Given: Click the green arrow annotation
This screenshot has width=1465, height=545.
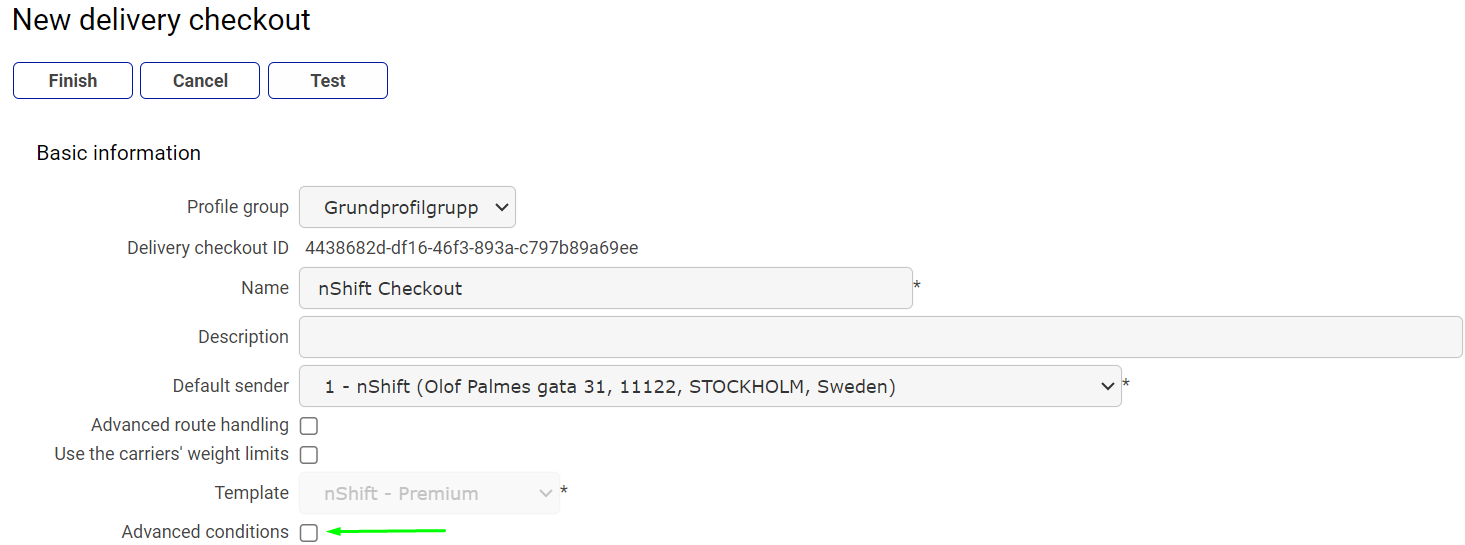Looking at the screenshot, I should click(386, 531).
